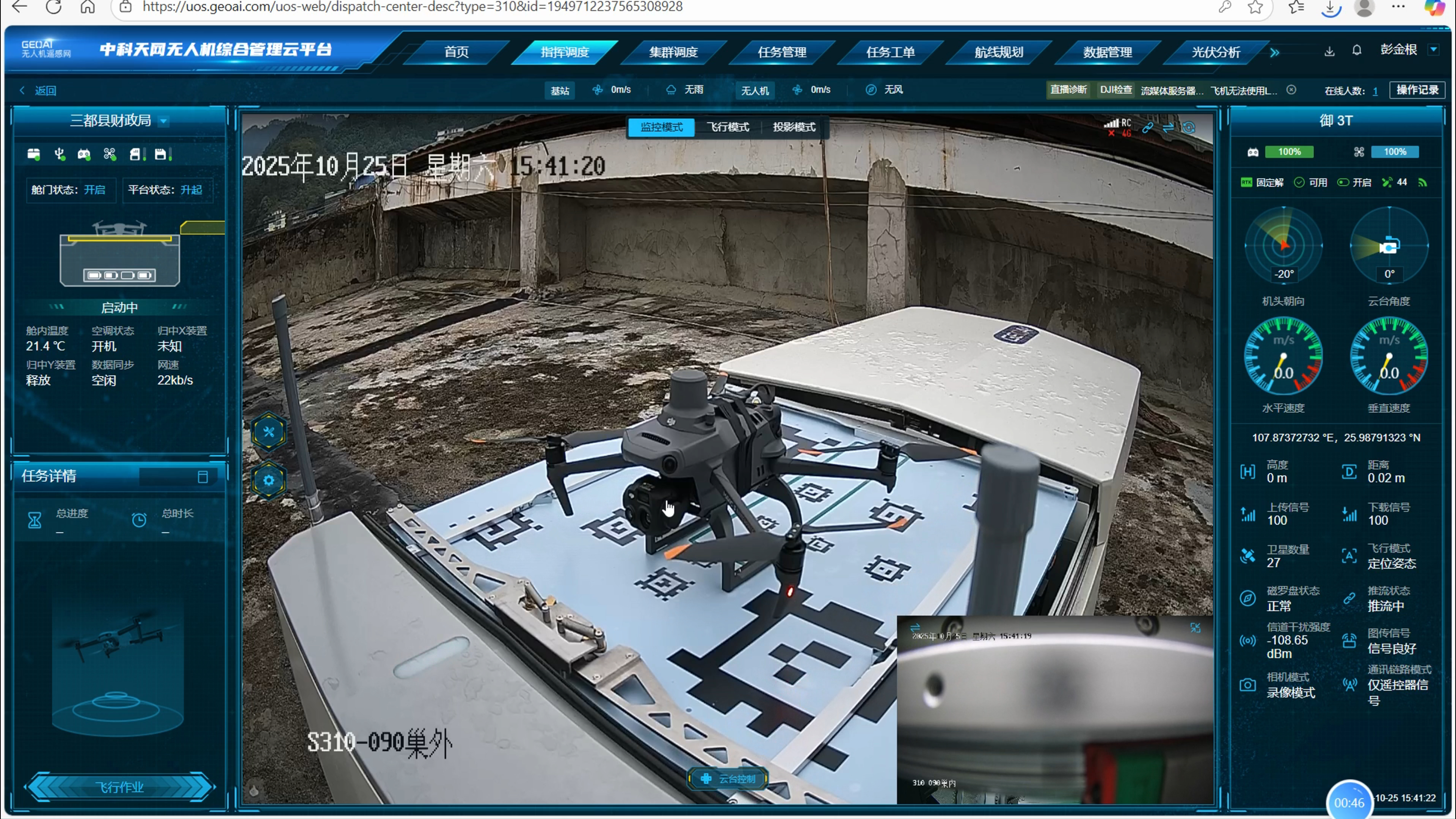The image size is (1456, 819).
Task: Click the circular refresh icon on video
Action: [1189, 128]
